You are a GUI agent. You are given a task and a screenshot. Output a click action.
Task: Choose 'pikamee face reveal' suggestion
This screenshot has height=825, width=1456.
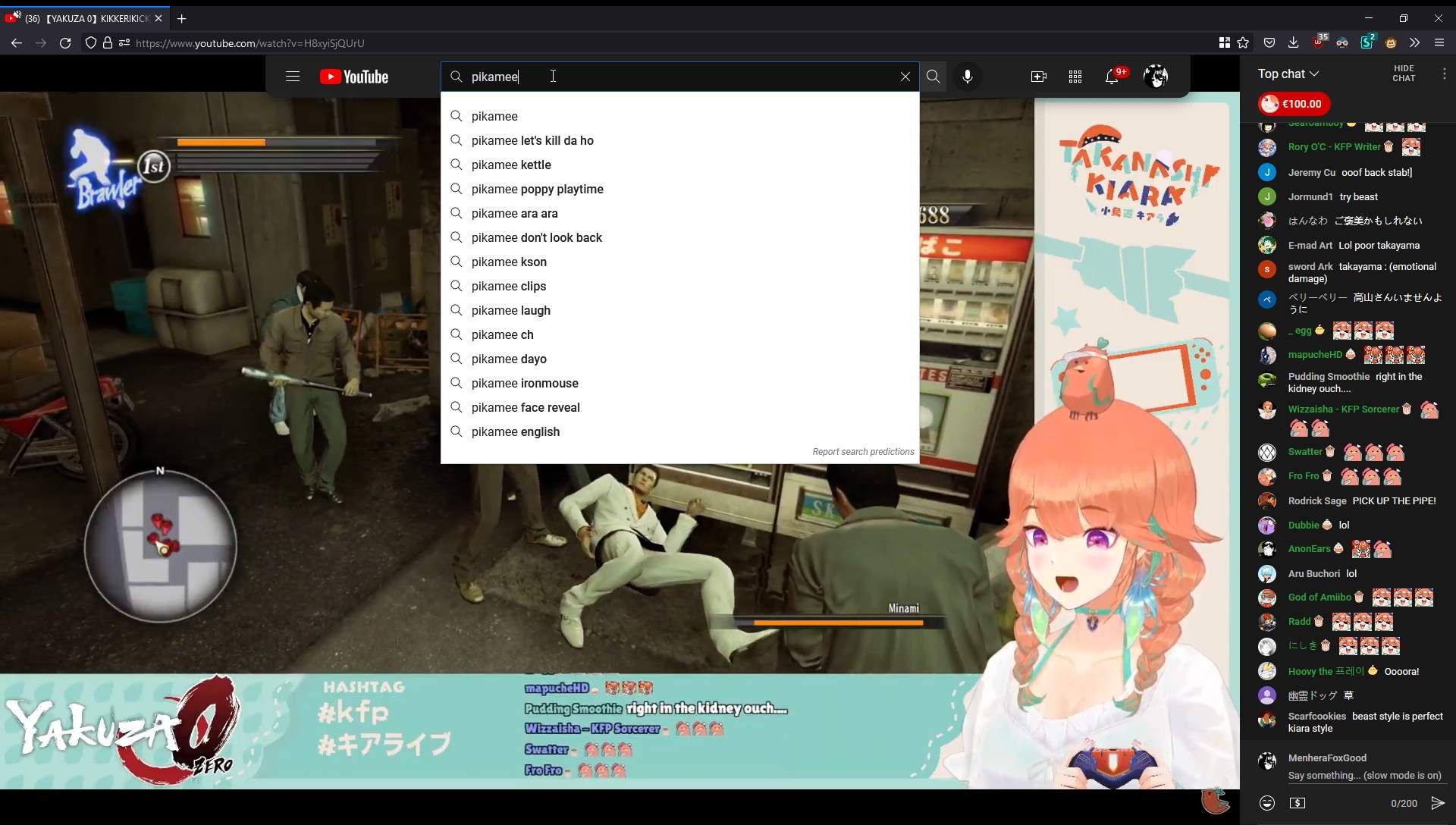(x=680, y=407)
